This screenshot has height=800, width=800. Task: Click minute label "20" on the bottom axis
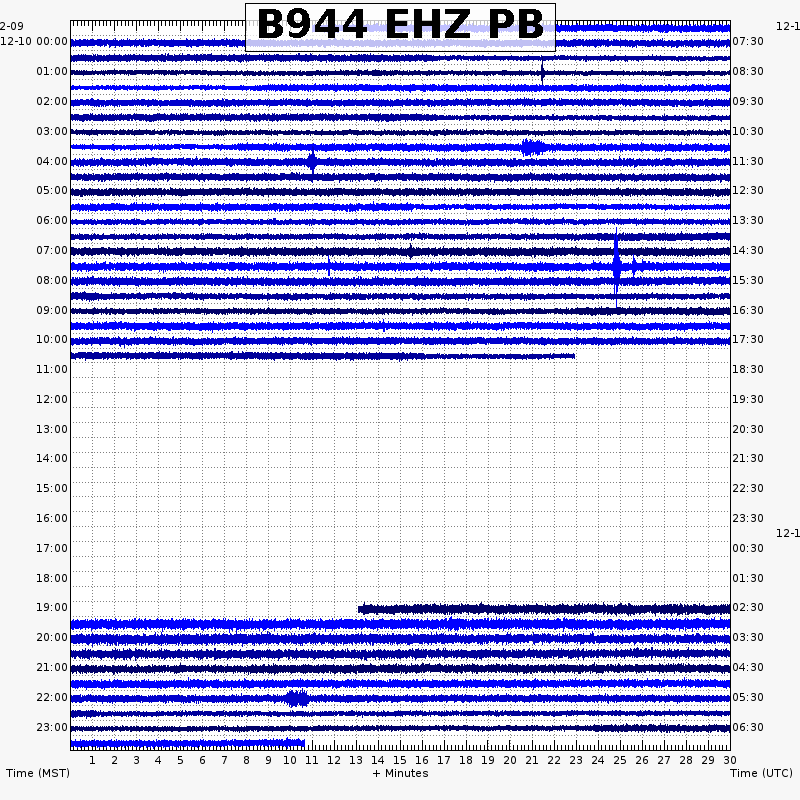(510, 761)
